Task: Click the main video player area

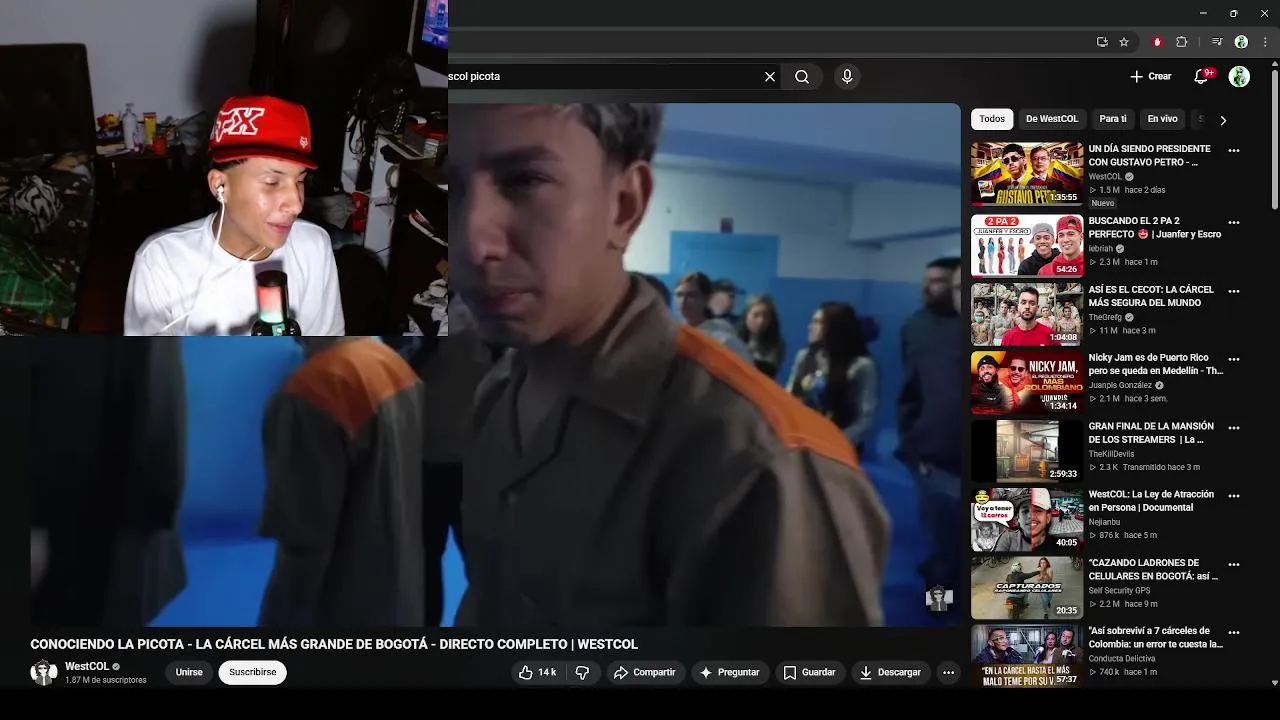Action: (x=495, y=365)
